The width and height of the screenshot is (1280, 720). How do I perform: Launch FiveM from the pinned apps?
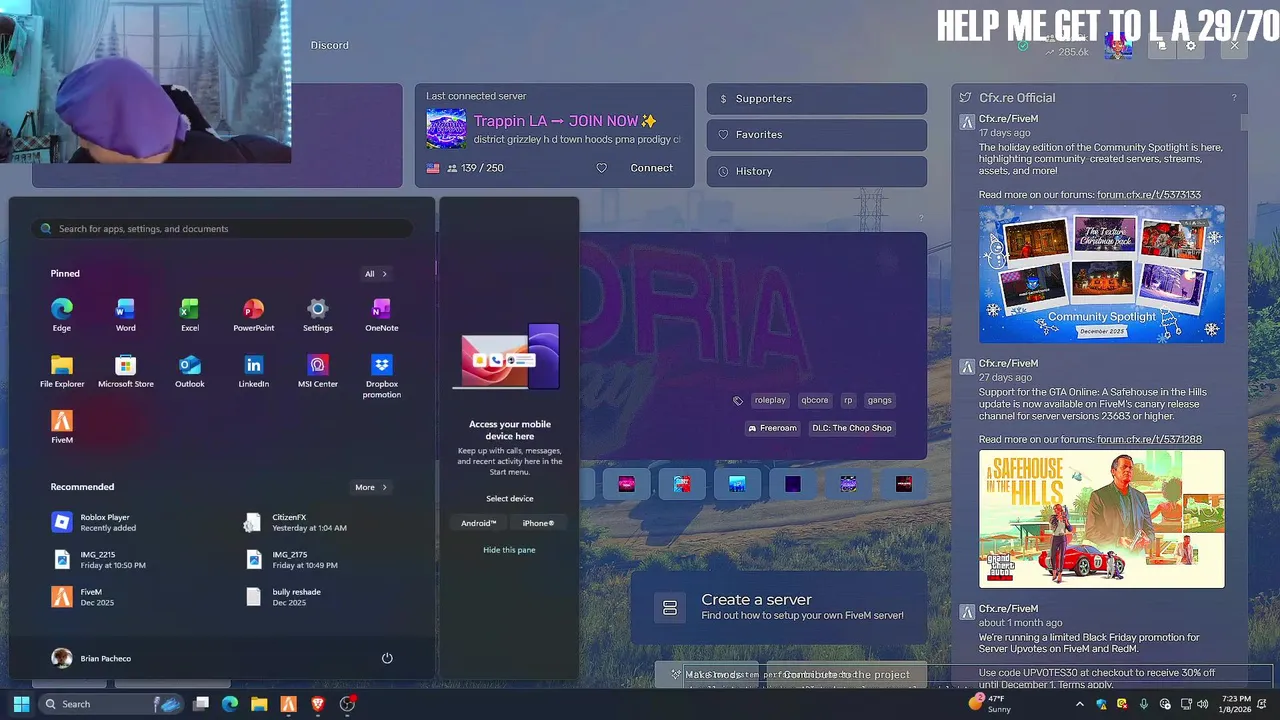[62, 426]
